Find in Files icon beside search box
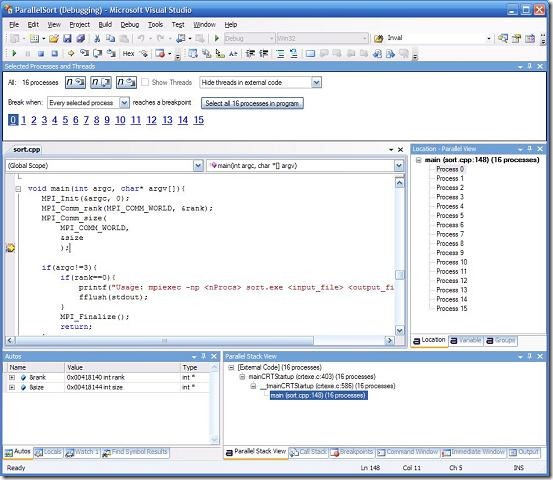This screenshot has width=553, height=480. coord(378,38)
